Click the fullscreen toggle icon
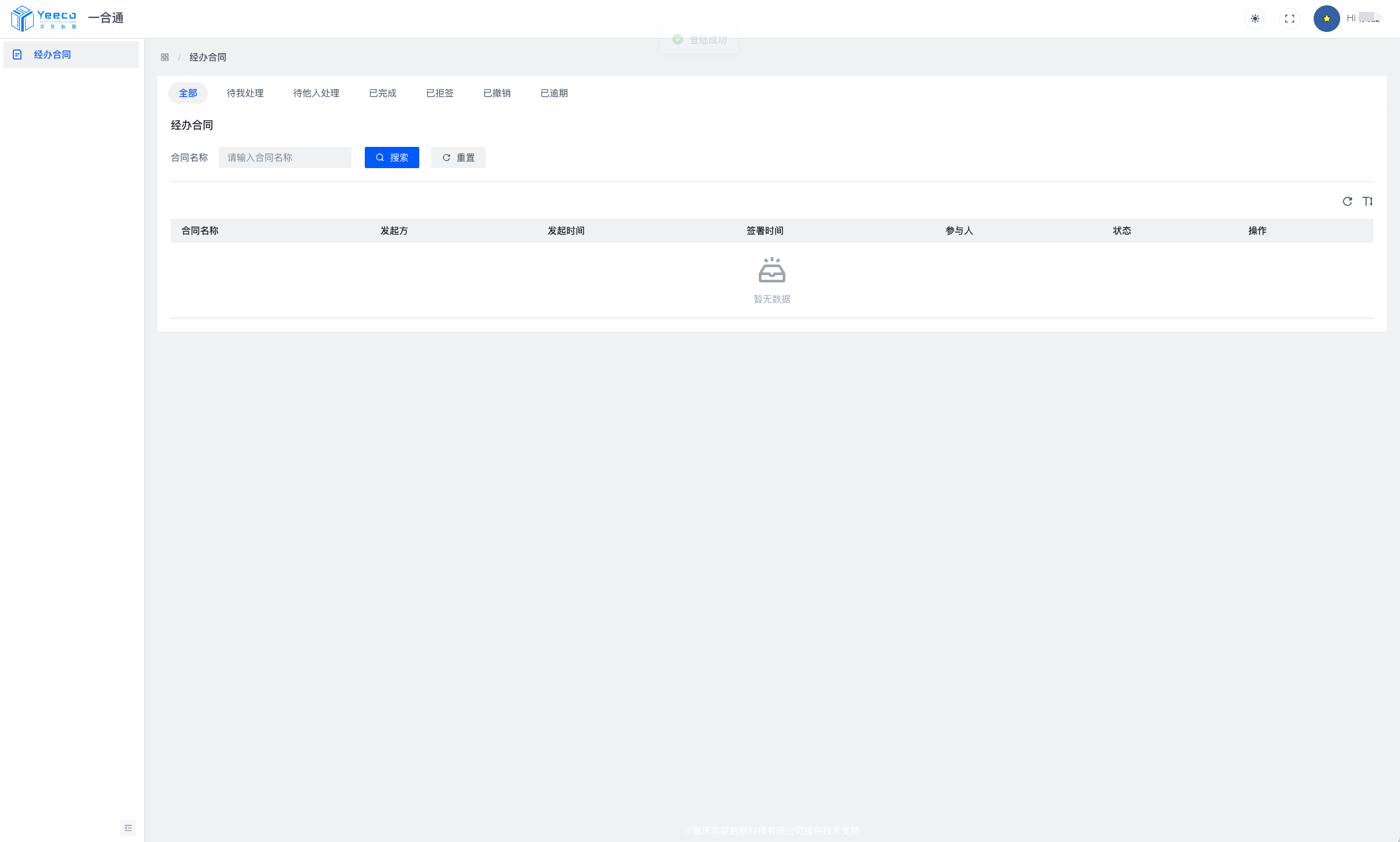The image size is (1400, 842). pos(1289,19)
